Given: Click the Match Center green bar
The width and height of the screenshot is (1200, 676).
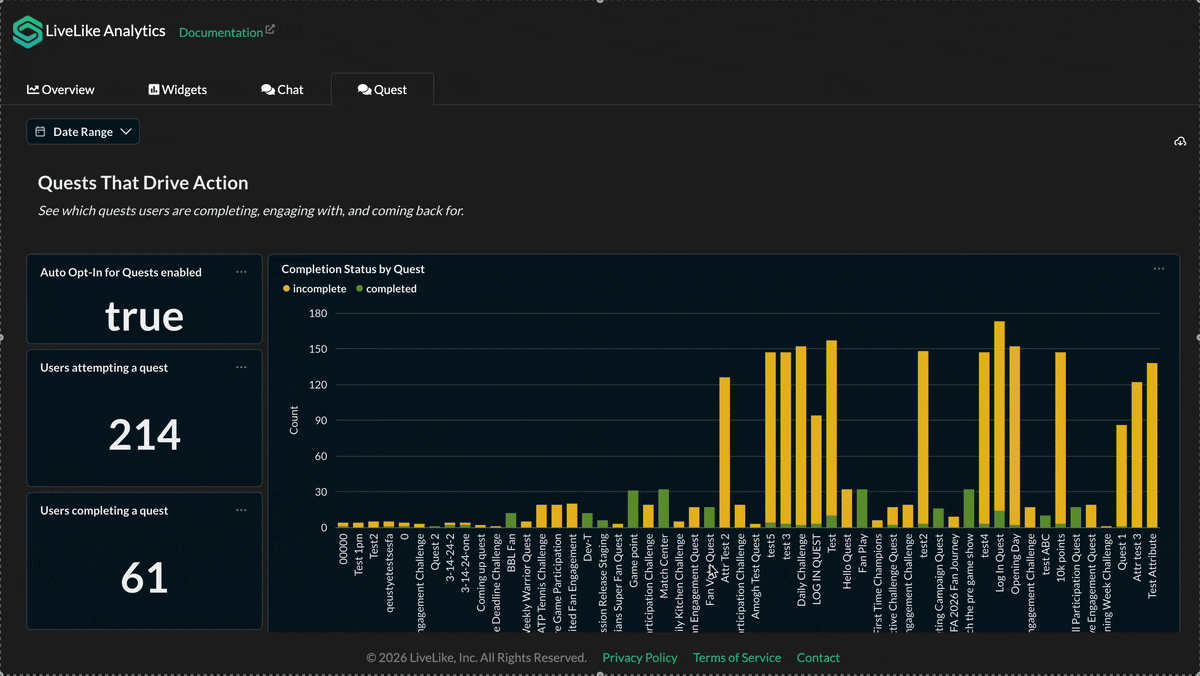Looking at the screenshot, I should 664,508.
